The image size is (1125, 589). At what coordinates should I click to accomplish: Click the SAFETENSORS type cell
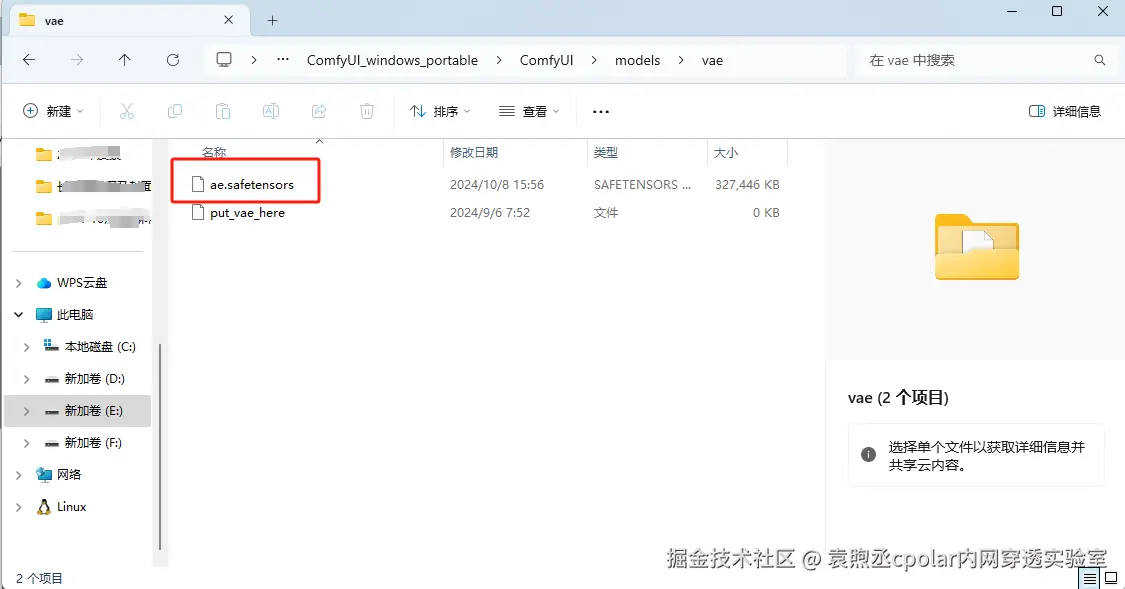tap(642, 184)
